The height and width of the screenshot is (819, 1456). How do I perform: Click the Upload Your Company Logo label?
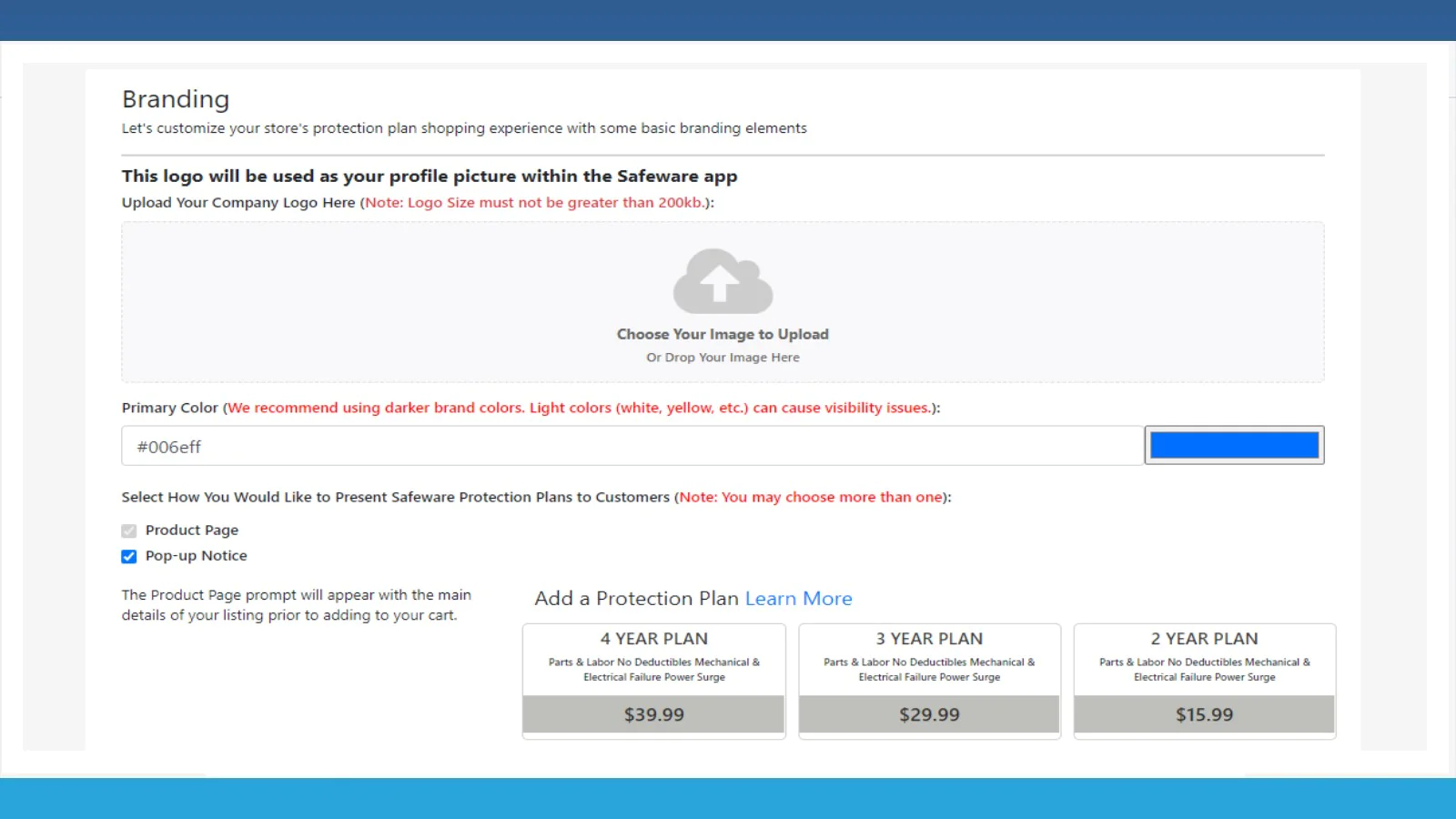[238, 202]
